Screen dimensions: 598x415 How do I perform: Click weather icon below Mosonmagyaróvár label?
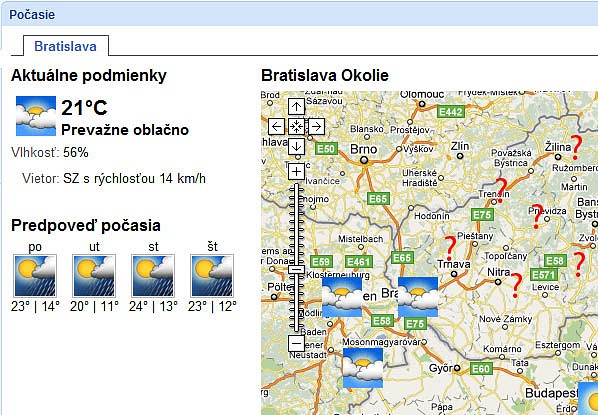tap(363, 368)
